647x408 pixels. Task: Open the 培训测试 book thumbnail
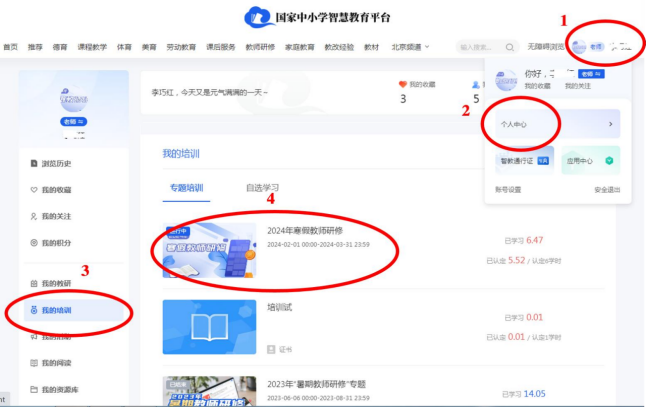coord(209,327)
